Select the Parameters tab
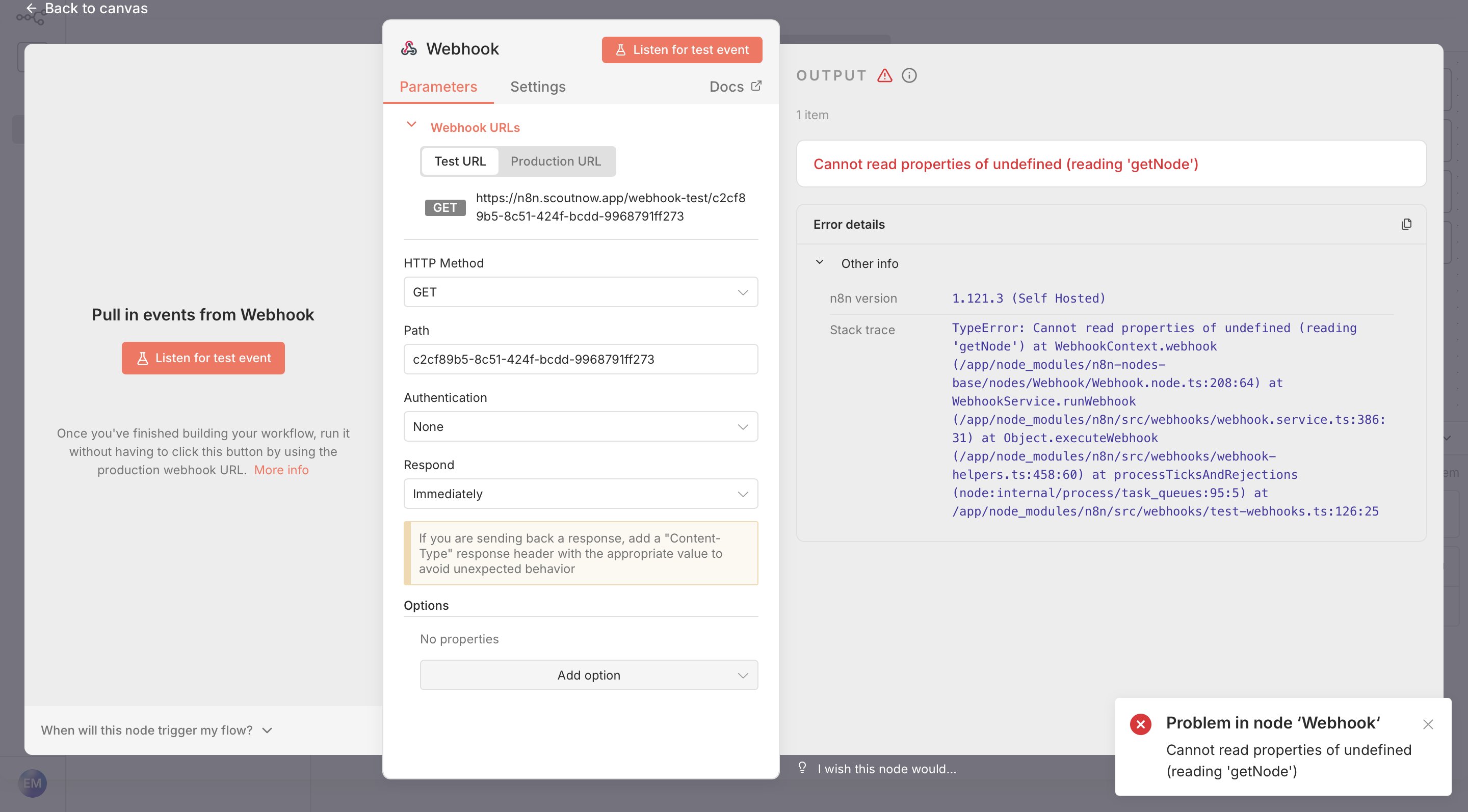Viewport: 1468px width, 812px height. click(x=438, y=87)
